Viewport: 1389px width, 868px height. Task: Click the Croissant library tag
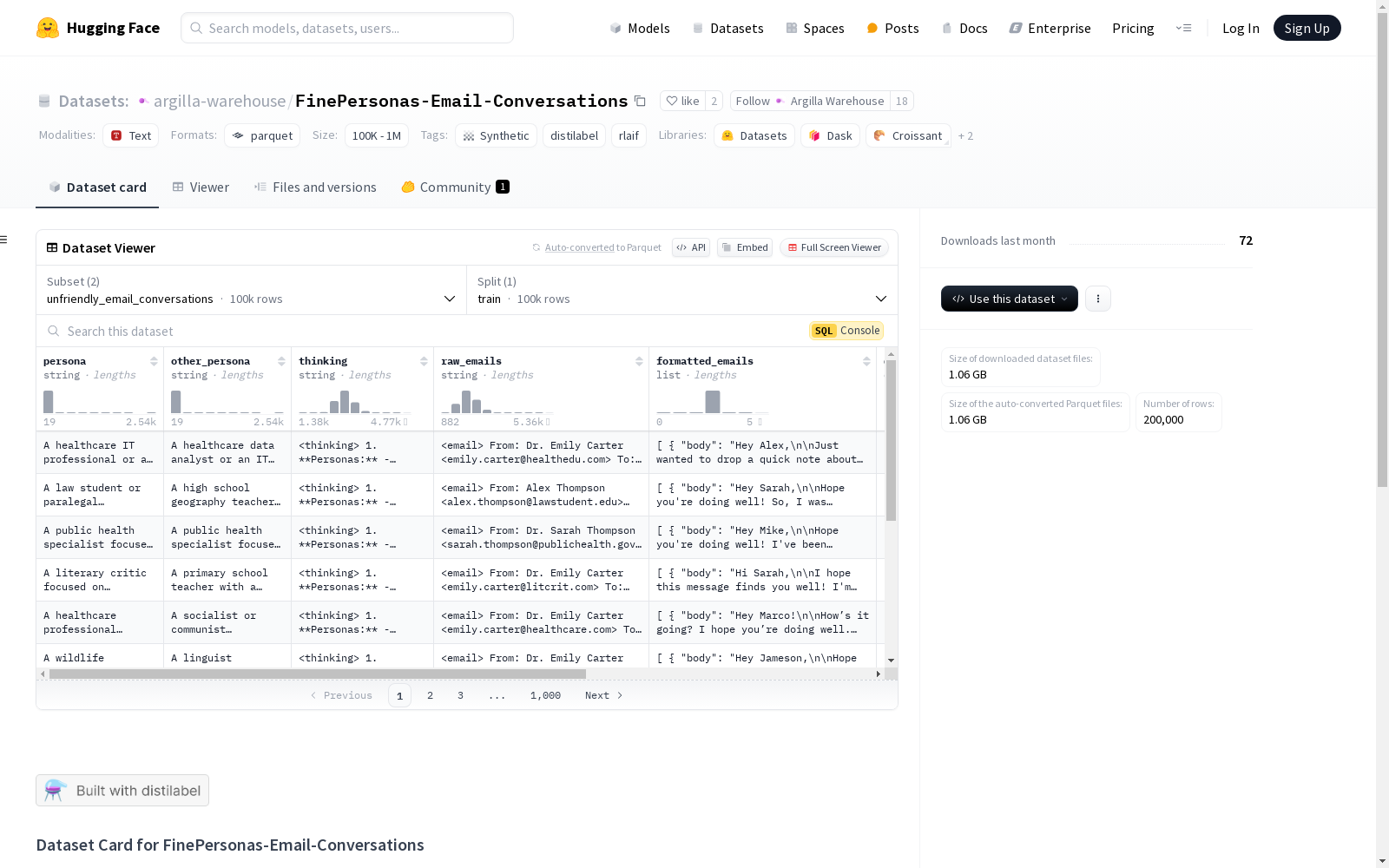(x=908, y=135)
